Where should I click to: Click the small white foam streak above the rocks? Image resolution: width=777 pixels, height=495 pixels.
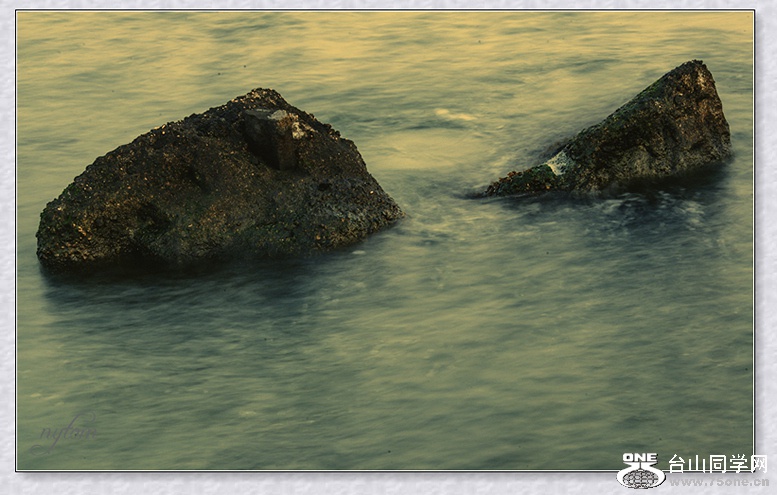(455, 116)
